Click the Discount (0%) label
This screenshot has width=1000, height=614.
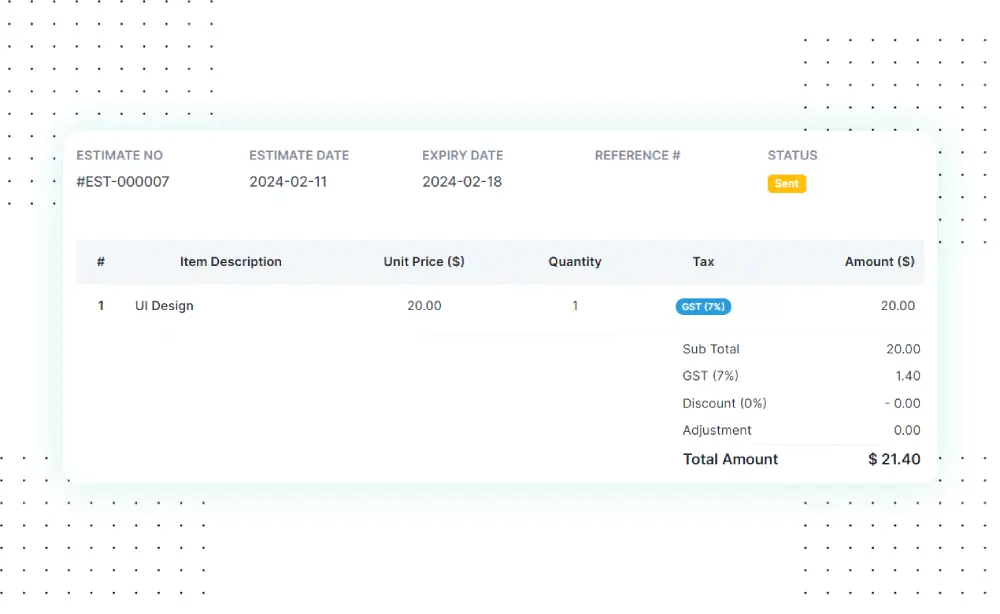(x=724, y=403)
